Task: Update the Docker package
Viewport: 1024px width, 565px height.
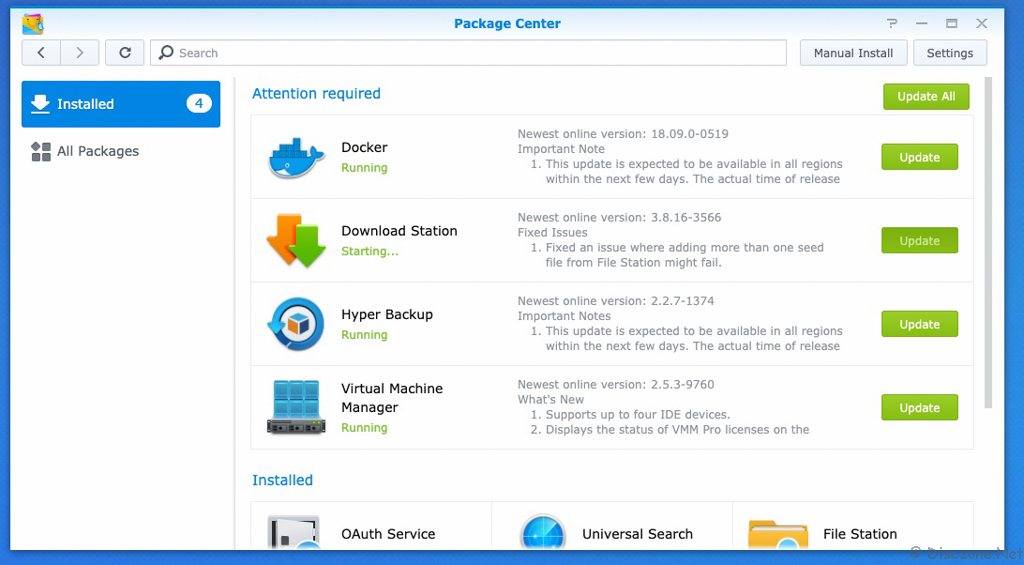Action: tap(920, 157)
